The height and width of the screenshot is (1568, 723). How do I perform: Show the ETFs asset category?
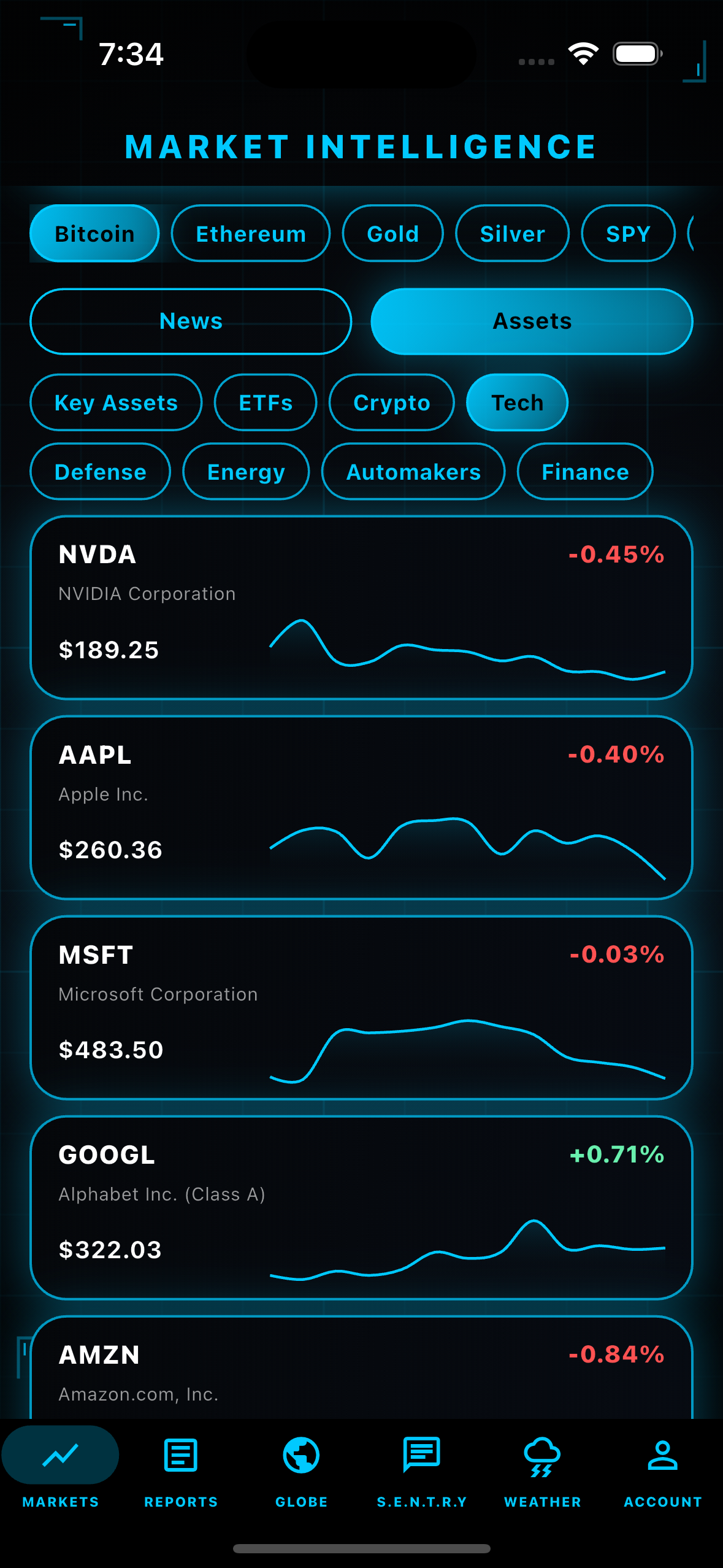click(266, 403)
